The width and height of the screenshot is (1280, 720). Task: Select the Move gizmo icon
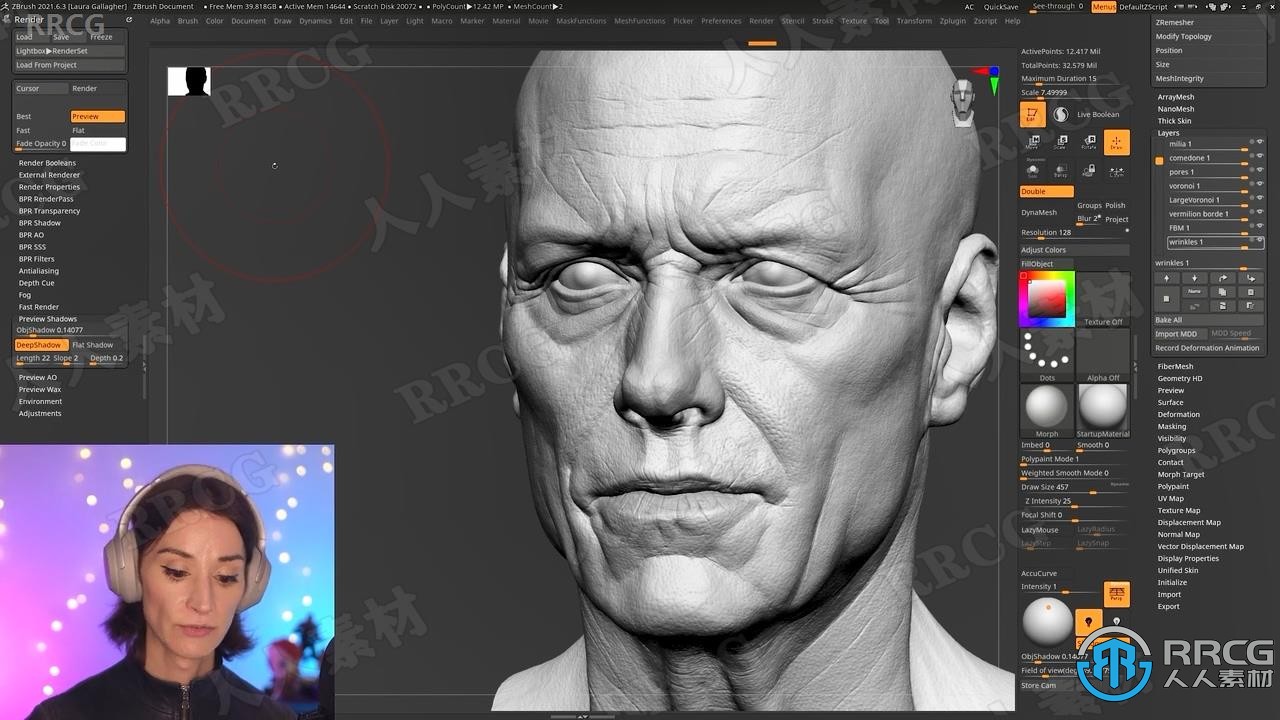[1033, 142]
